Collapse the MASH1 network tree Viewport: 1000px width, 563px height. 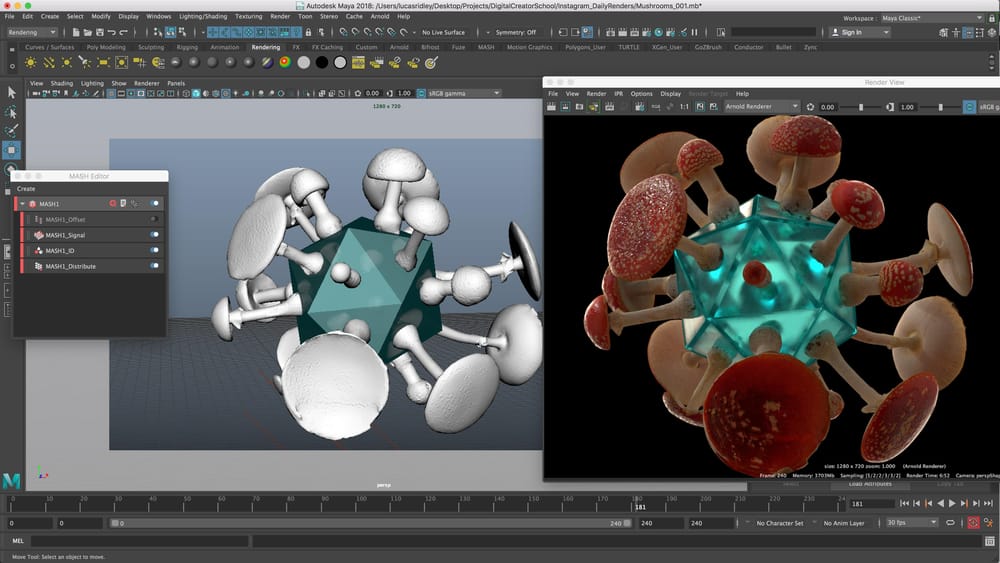coord(22,204)
